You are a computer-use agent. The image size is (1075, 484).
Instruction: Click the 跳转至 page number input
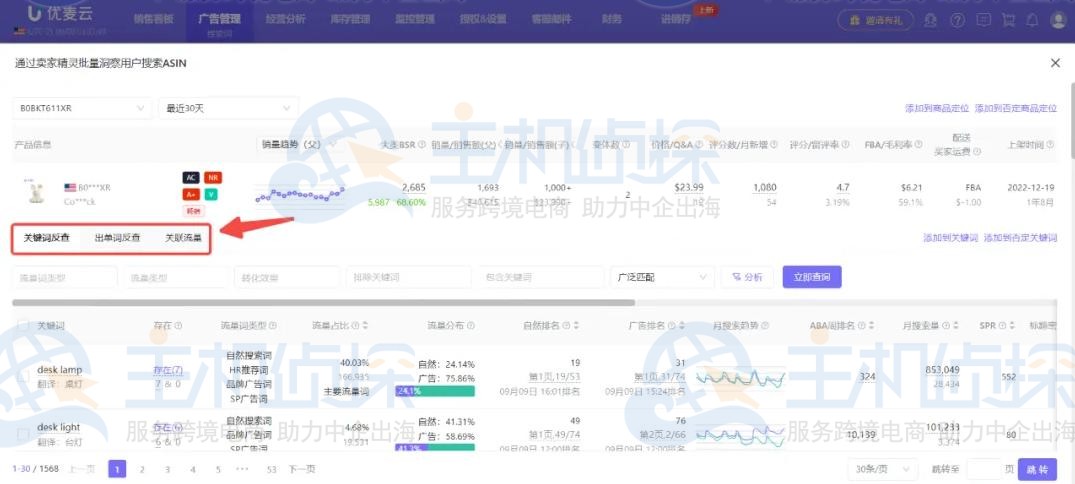(983, 470)
